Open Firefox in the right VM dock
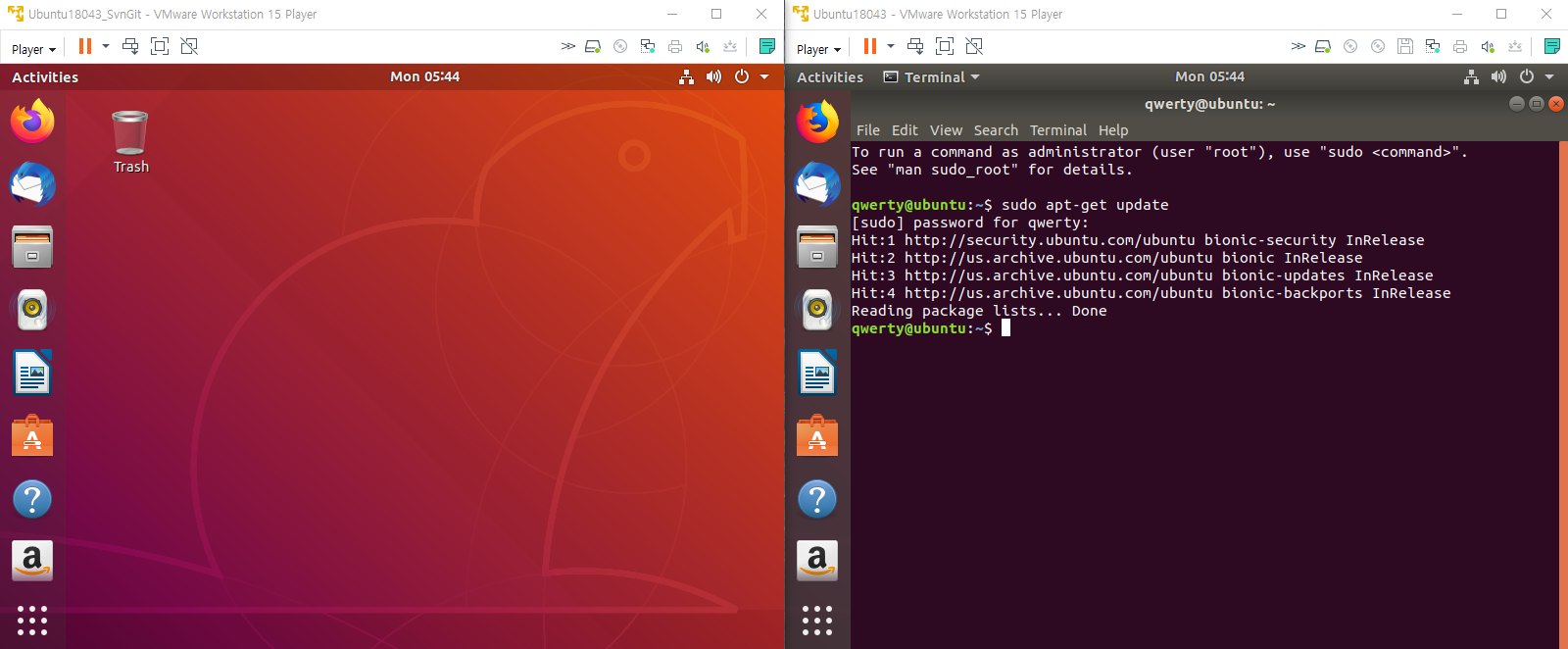The width and height of the screenshot is (1568, 649). pos(818,122)
